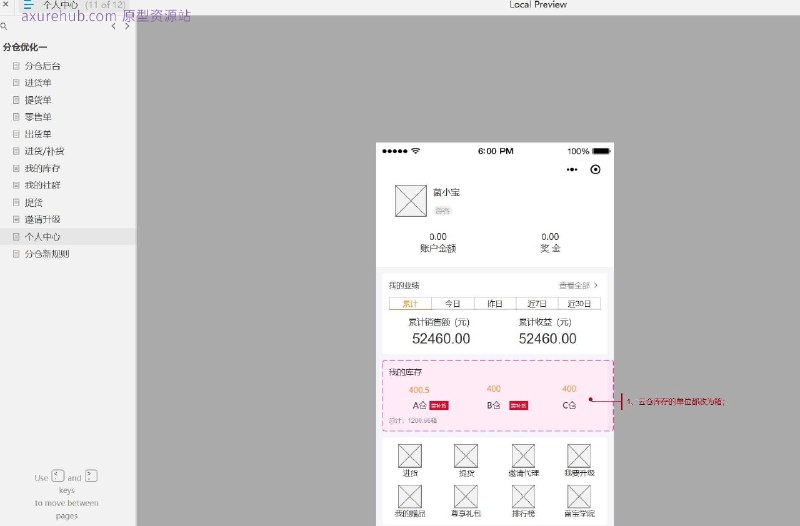Click the red tag beside B仓

(x=518, y=406)
